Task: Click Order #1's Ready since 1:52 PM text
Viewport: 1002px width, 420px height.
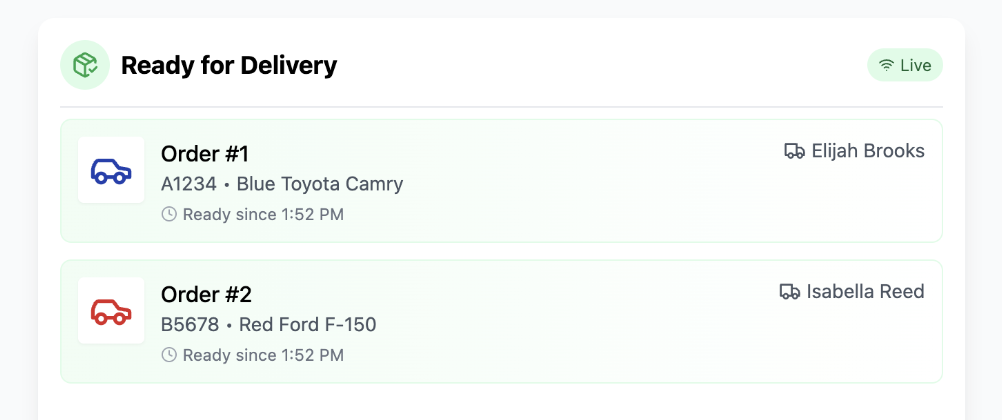Action: click(x=263, y=214)
